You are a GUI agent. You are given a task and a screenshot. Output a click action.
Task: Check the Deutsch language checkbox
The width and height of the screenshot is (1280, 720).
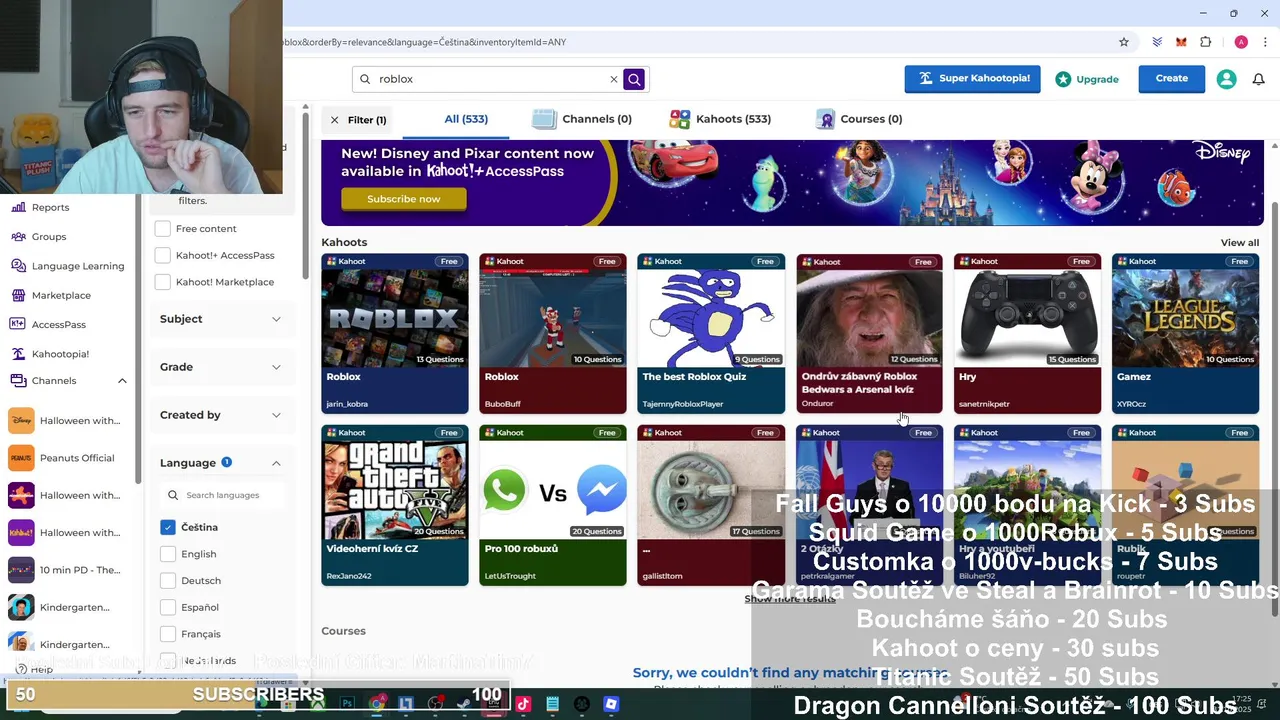click(168, 581)
